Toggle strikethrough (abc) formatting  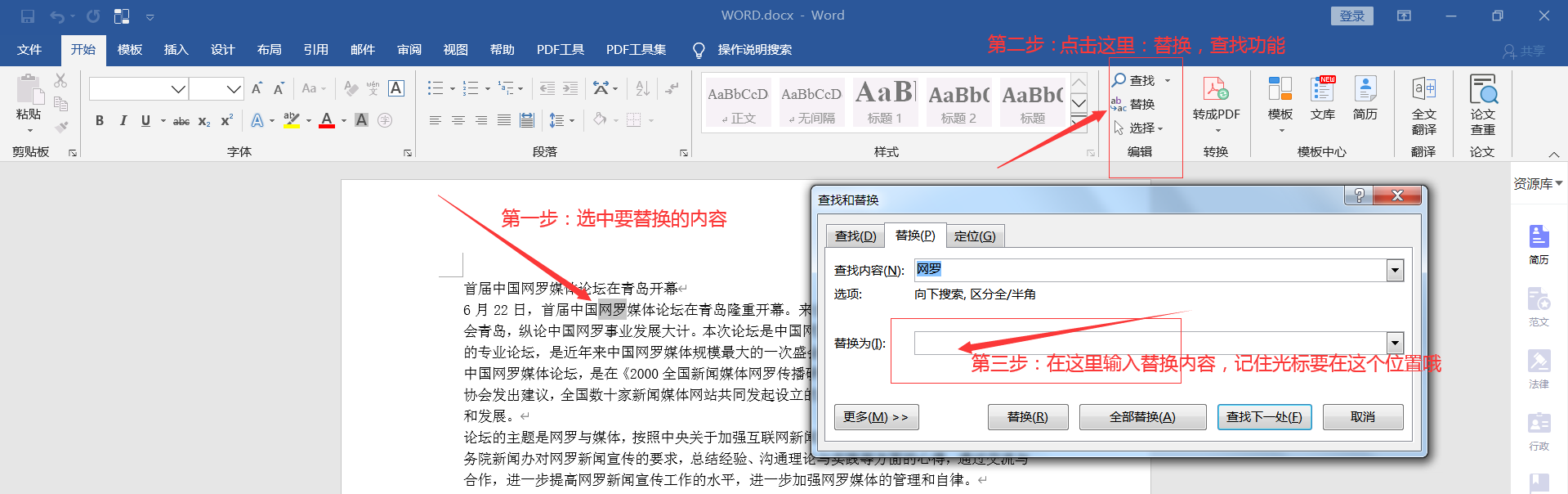[181, 120]
